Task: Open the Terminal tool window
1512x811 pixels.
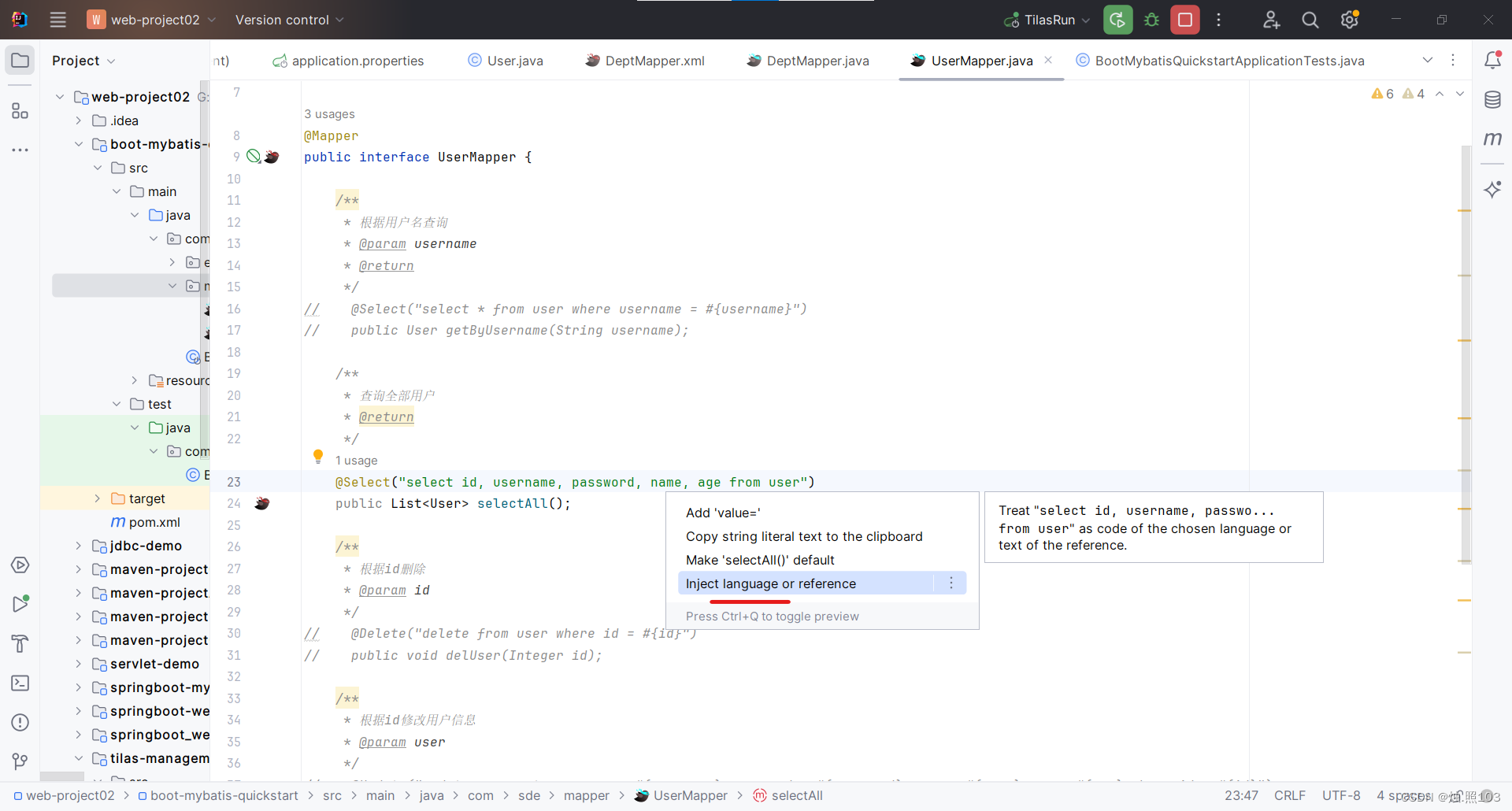Action: pos(20,683)
